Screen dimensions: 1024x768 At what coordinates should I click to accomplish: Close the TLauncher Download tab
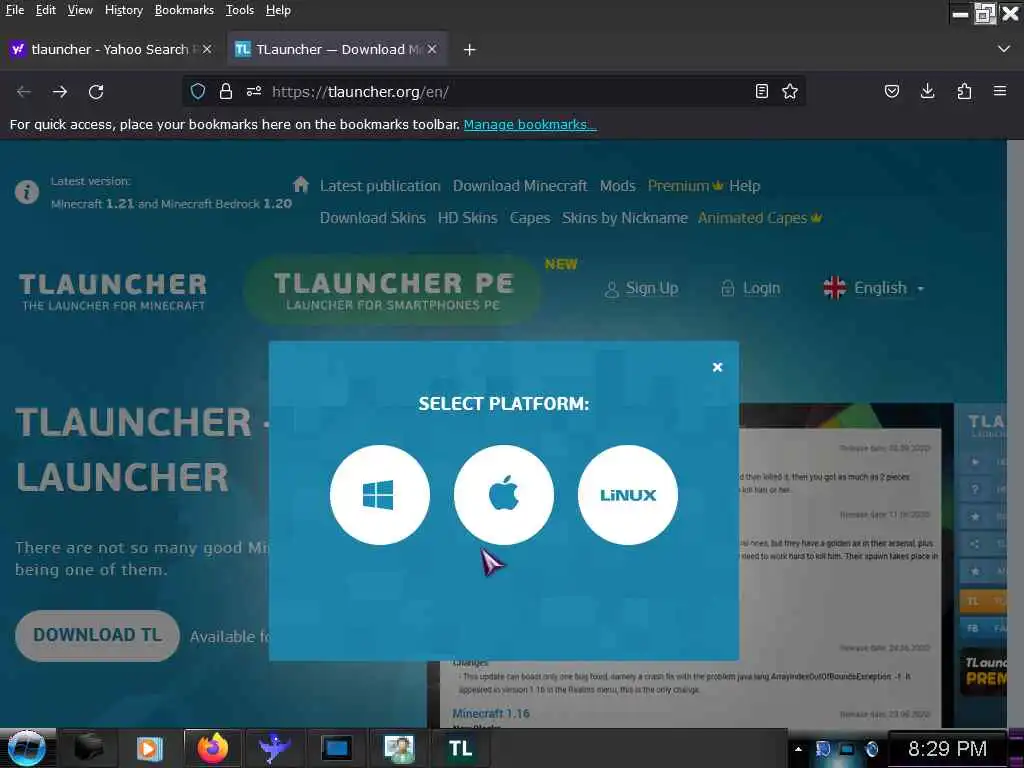coord(432,50)
